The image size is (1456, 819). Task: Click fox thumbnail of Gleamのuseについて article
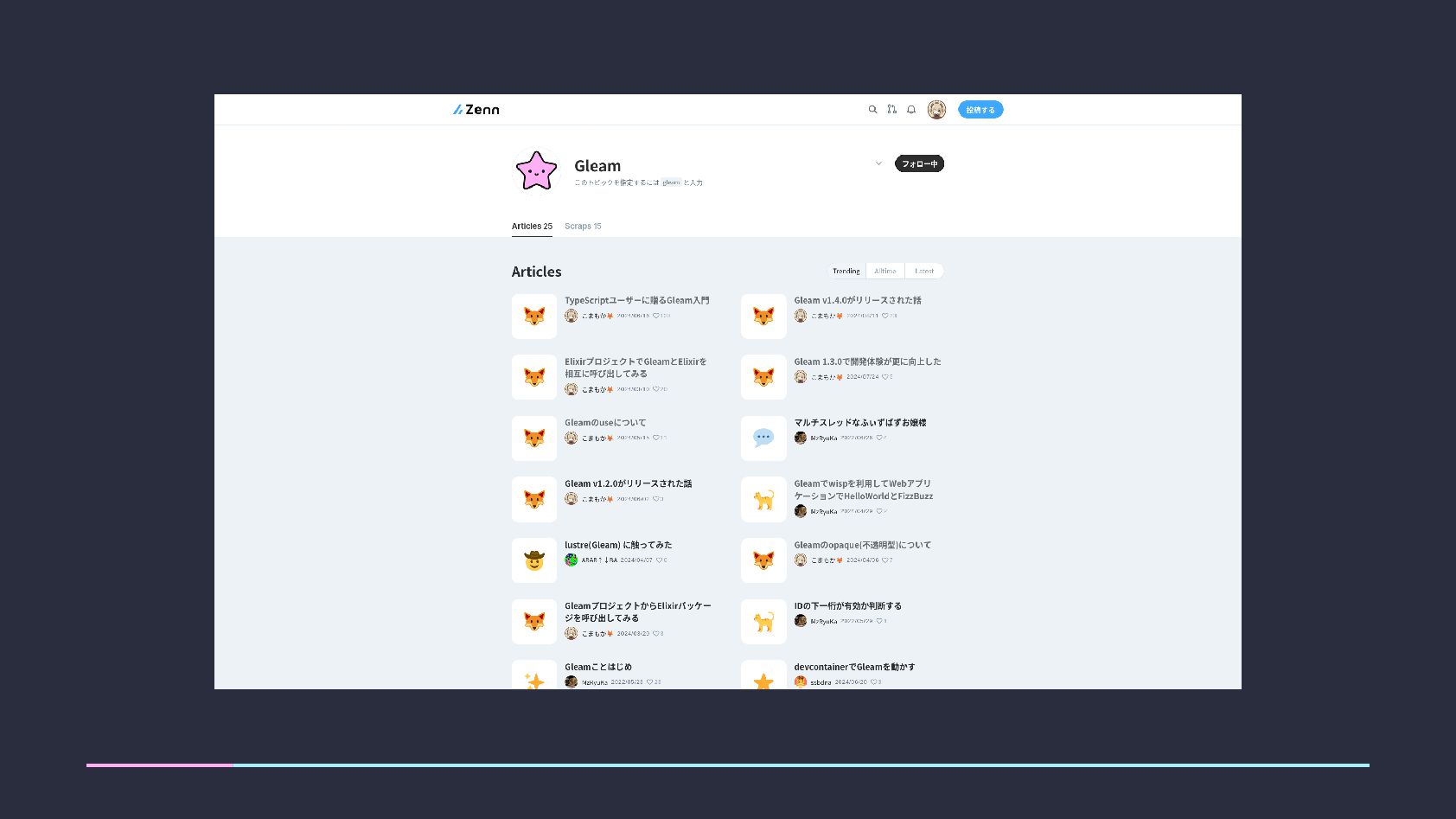[534, 438]
